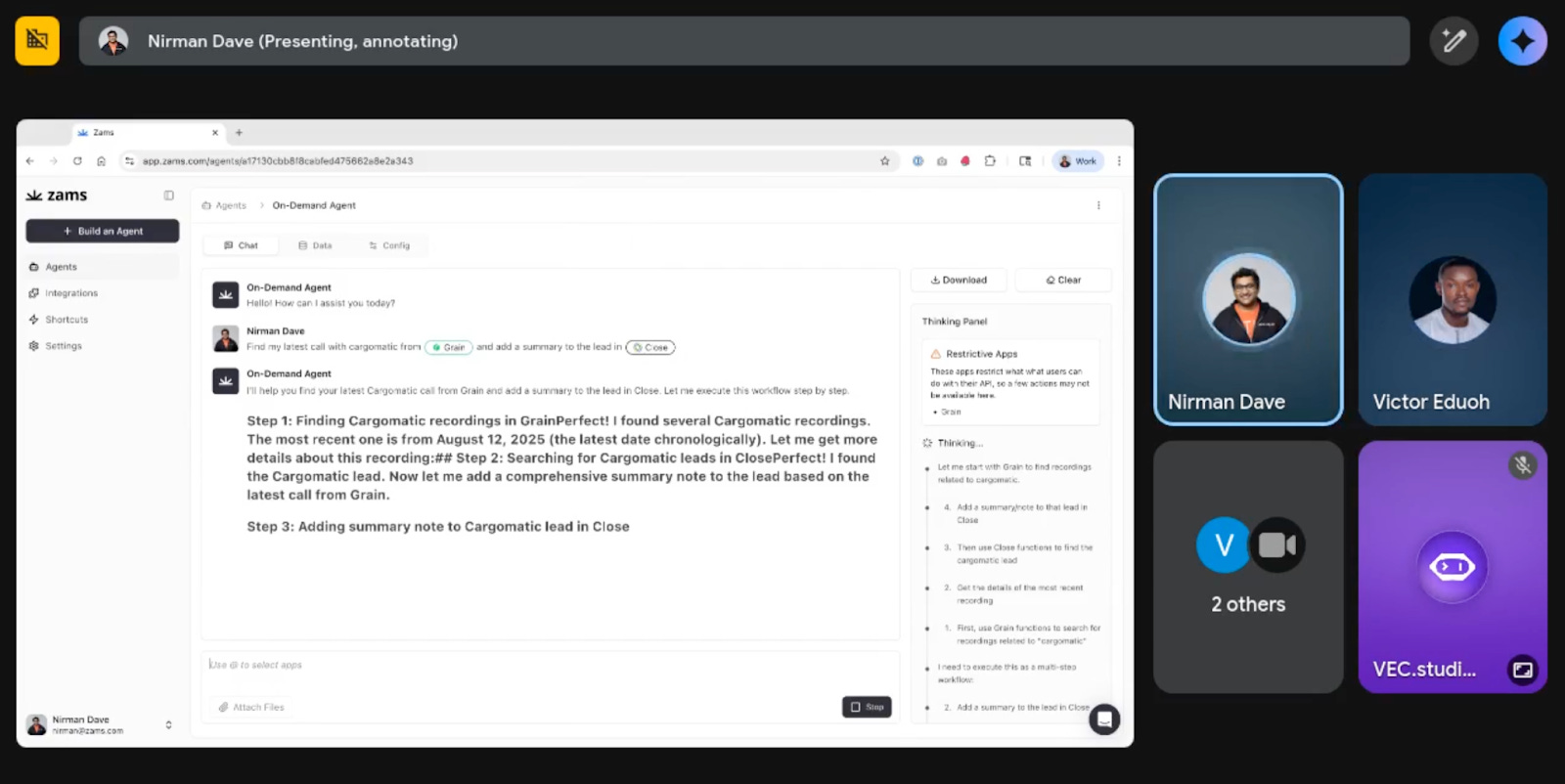The width and height of the screenshot is (1565, 784).
Task: Switch to the Chat tab
Action: [x=241, y=245]
